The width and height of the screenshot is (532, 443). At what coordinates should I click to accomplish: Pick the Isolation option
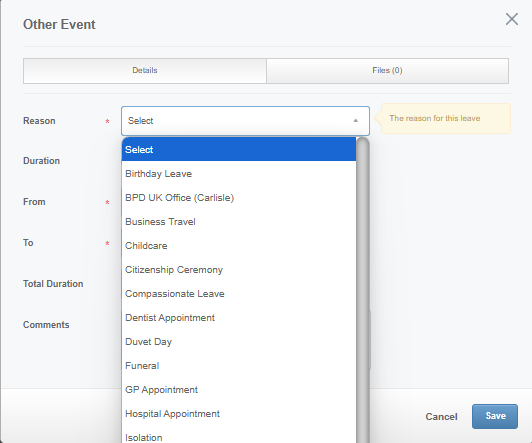(x=239, y=436)
